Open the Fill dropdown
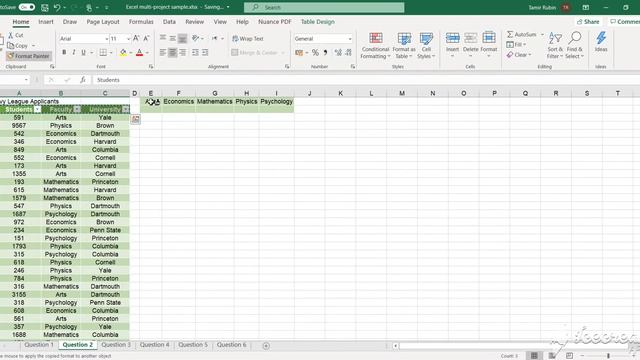The height and width of the screenshot is (360, 640). pyautogui.click(x=516, y=44)
